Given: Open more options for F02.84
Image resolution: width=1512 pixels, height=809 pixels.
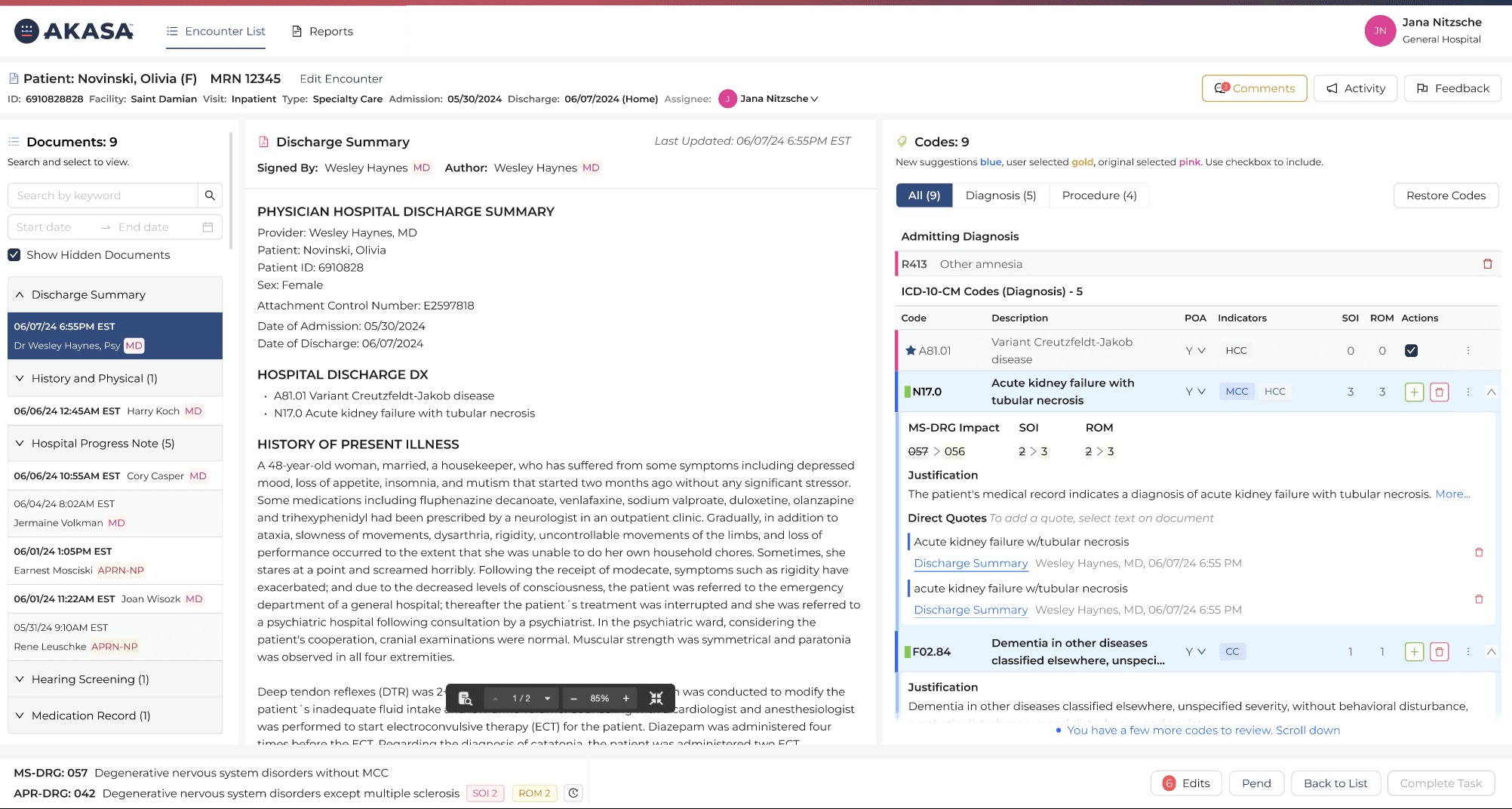Looking at the screenshot, I should pos(1468,651).
